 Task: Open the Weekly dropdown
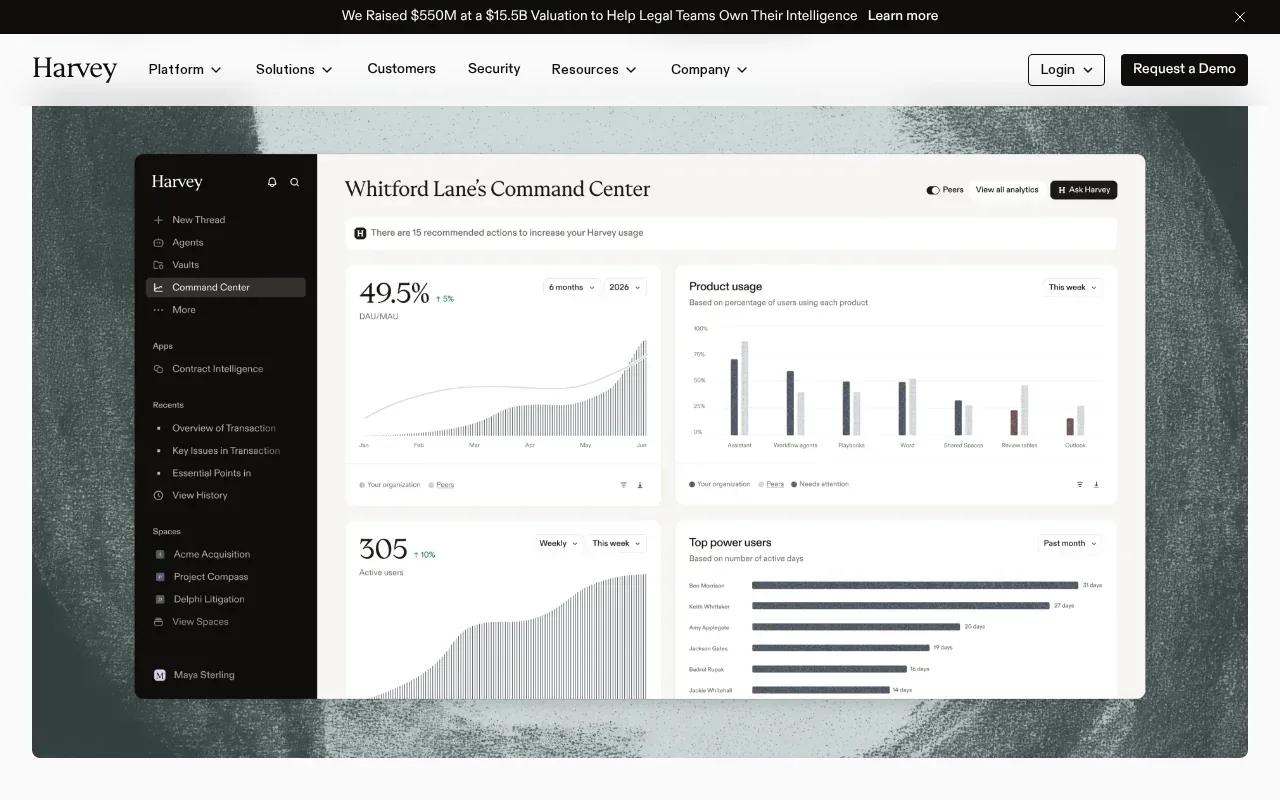click(559, 544)
